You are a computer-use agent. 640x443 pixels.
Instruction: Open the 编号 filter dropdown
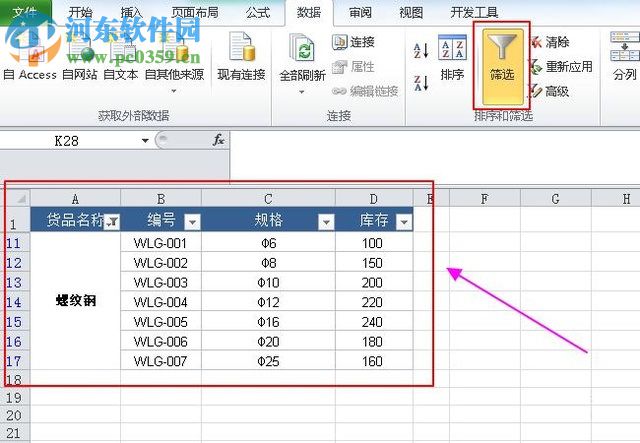pyautogui.click(x=193, y=222)
